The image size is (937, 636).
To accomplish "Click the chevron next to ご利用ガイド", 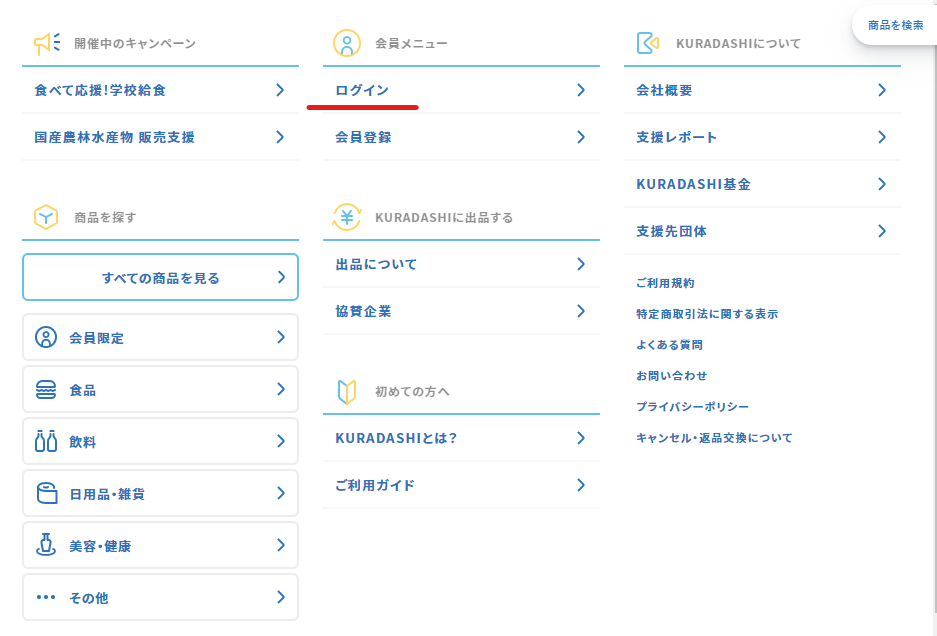I will pyautogui.click(x=581, y=485).
